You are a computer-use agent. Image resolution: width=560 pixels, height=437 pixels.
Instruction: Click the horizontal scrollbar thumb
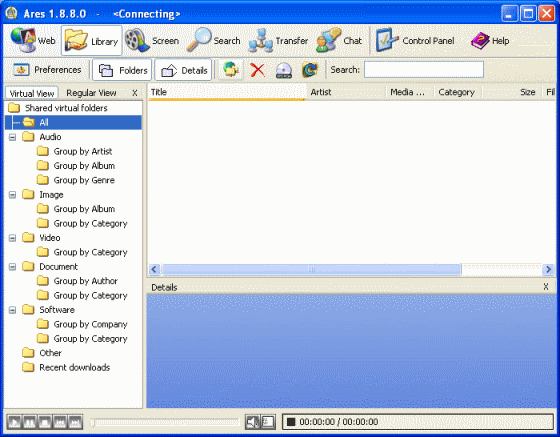tap(311, 269)
